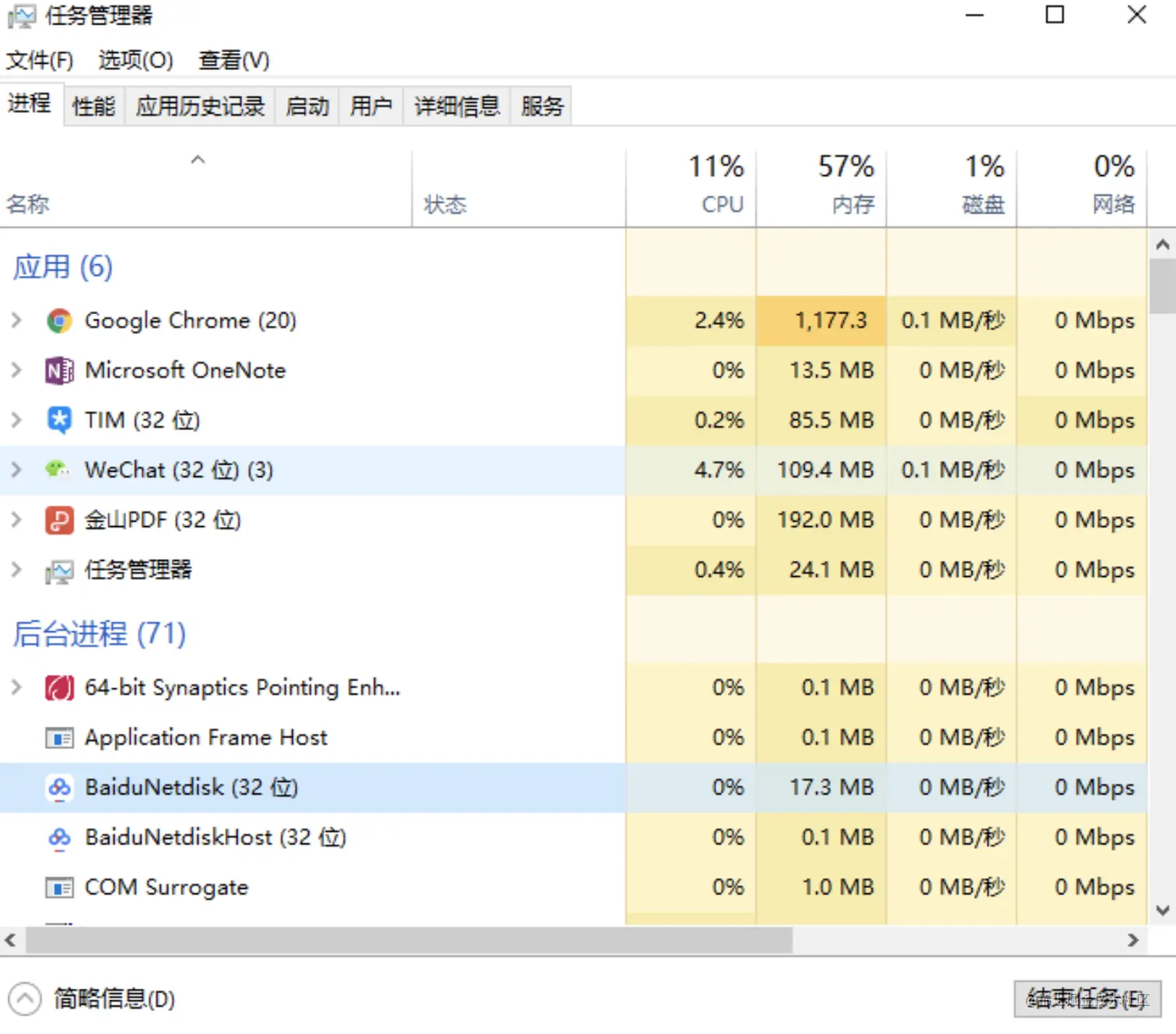Click the Task Manager title bar icon
1176x1034 pixels.
21,16
